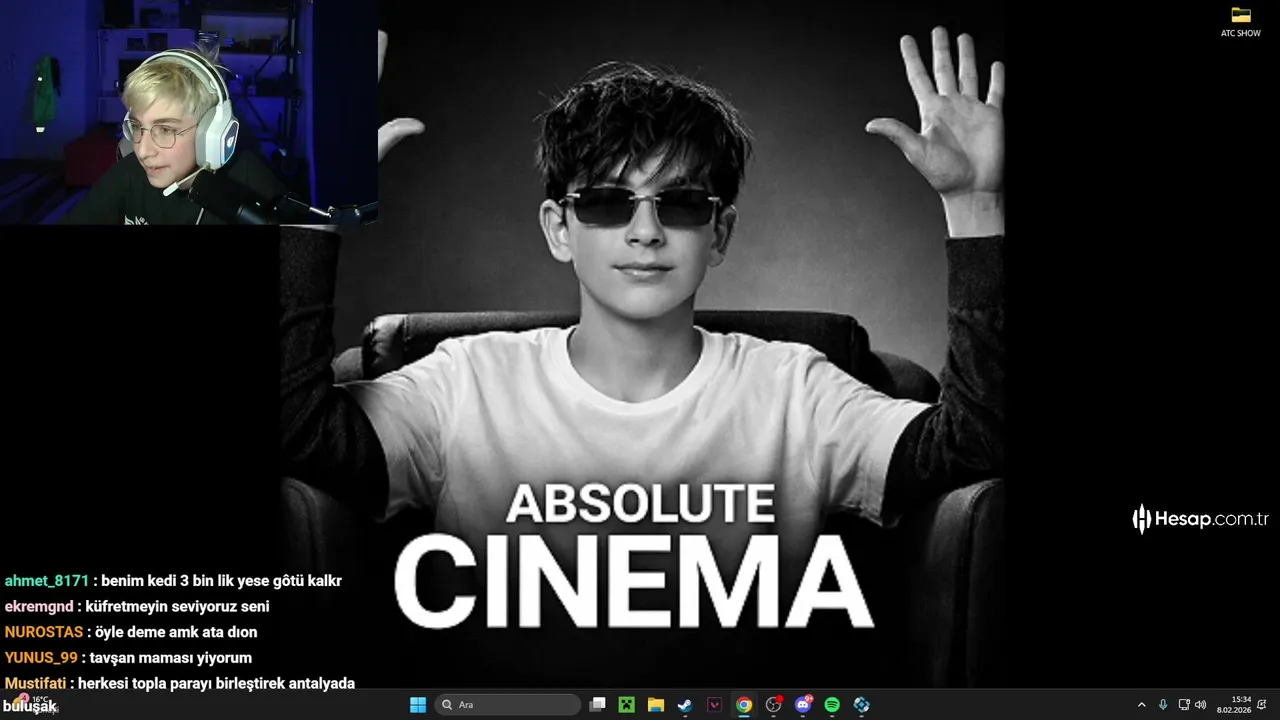Click the microphone tray icon
The image size is (1280, 720).
coord(1163,705)
